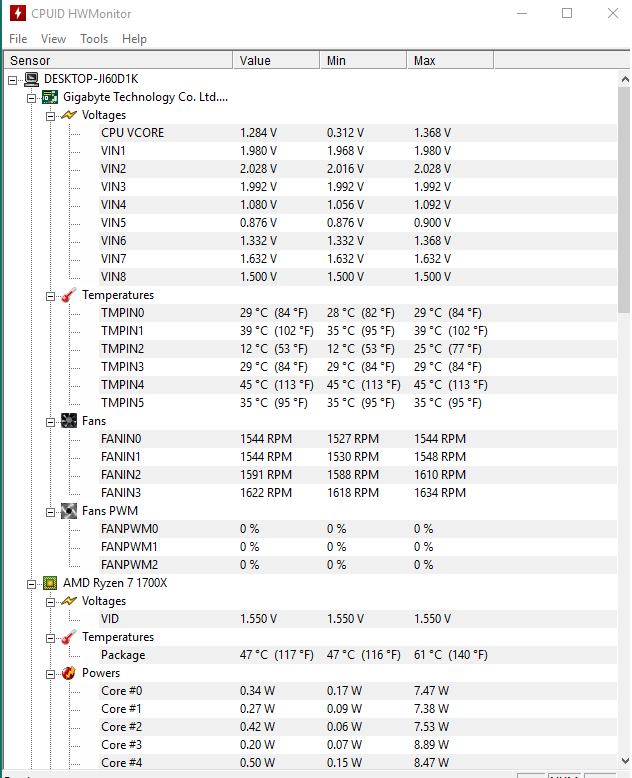The width and height of the screenshot is (632, 778).
Task: Click the scrollbar down arrow
Action: 625,761
